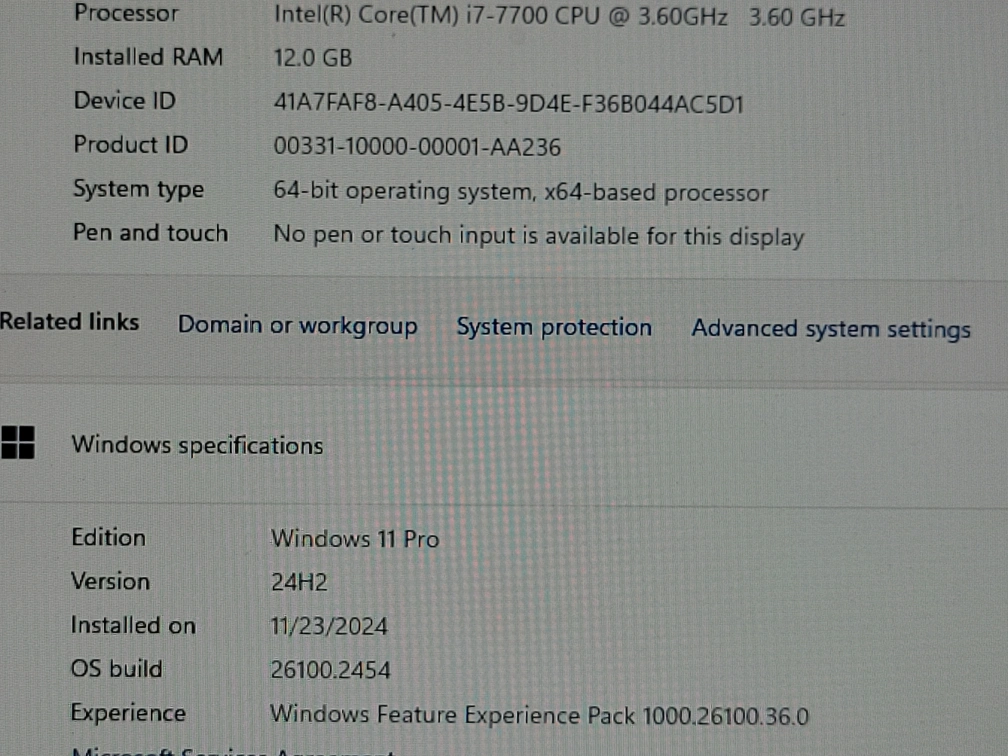Viewport: 1008px width, 756px height.
Task: Click the Installed RAM label
Action: point(148,57)
